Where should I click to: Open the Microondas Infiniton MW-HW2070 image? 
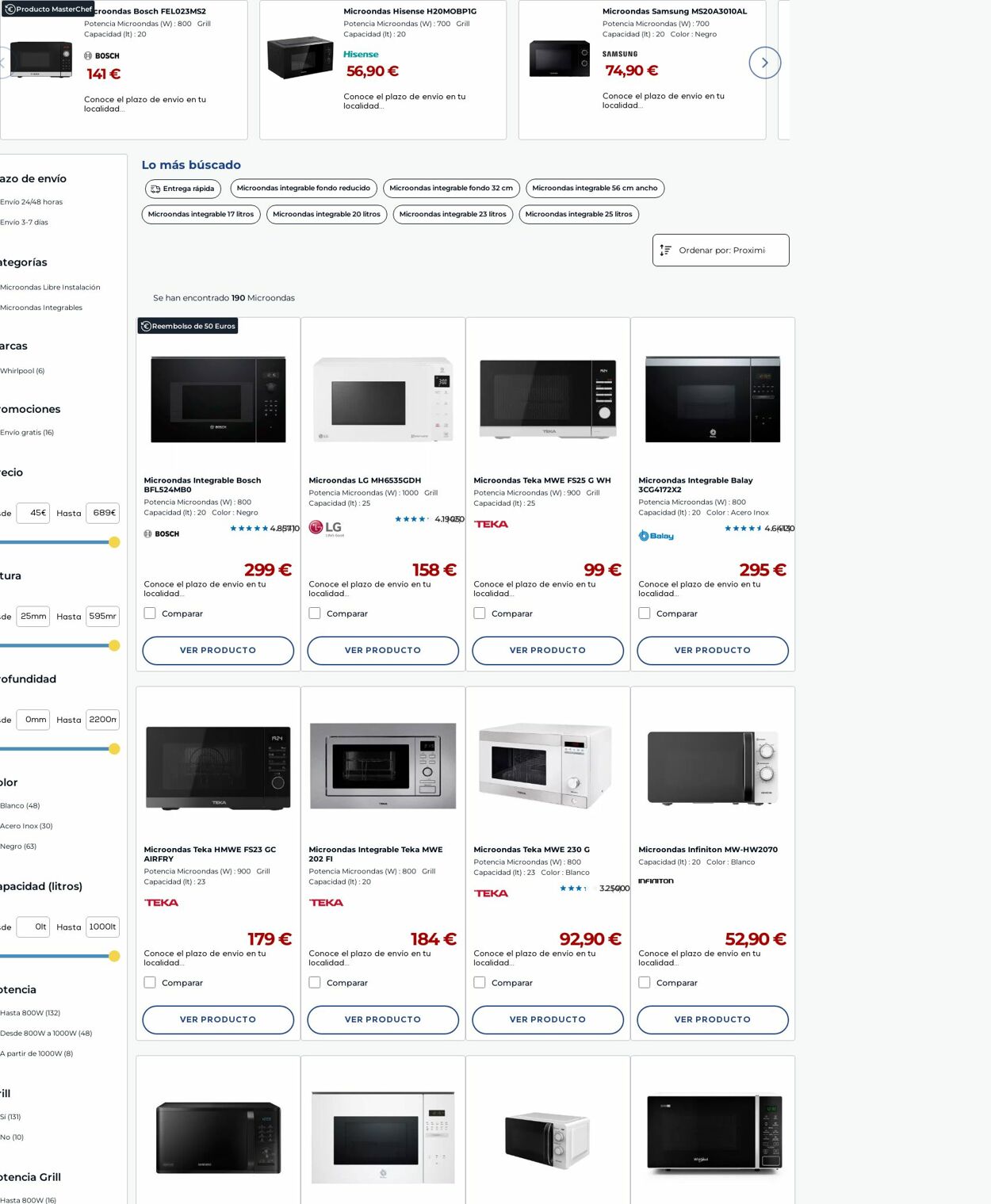[713, 767]
